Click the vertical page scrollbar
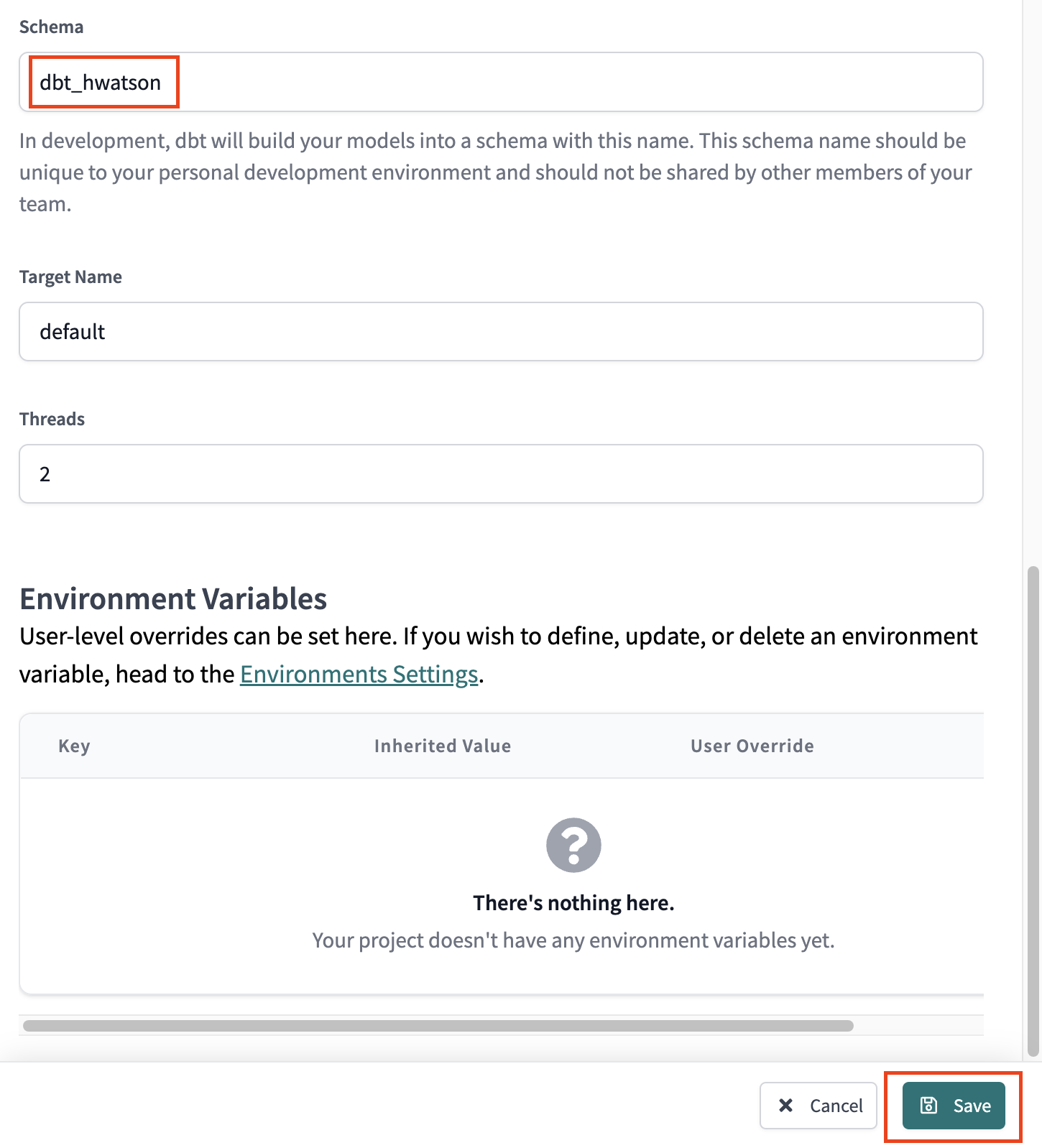This screenshot has height=1148, width=1042. 1033,810
